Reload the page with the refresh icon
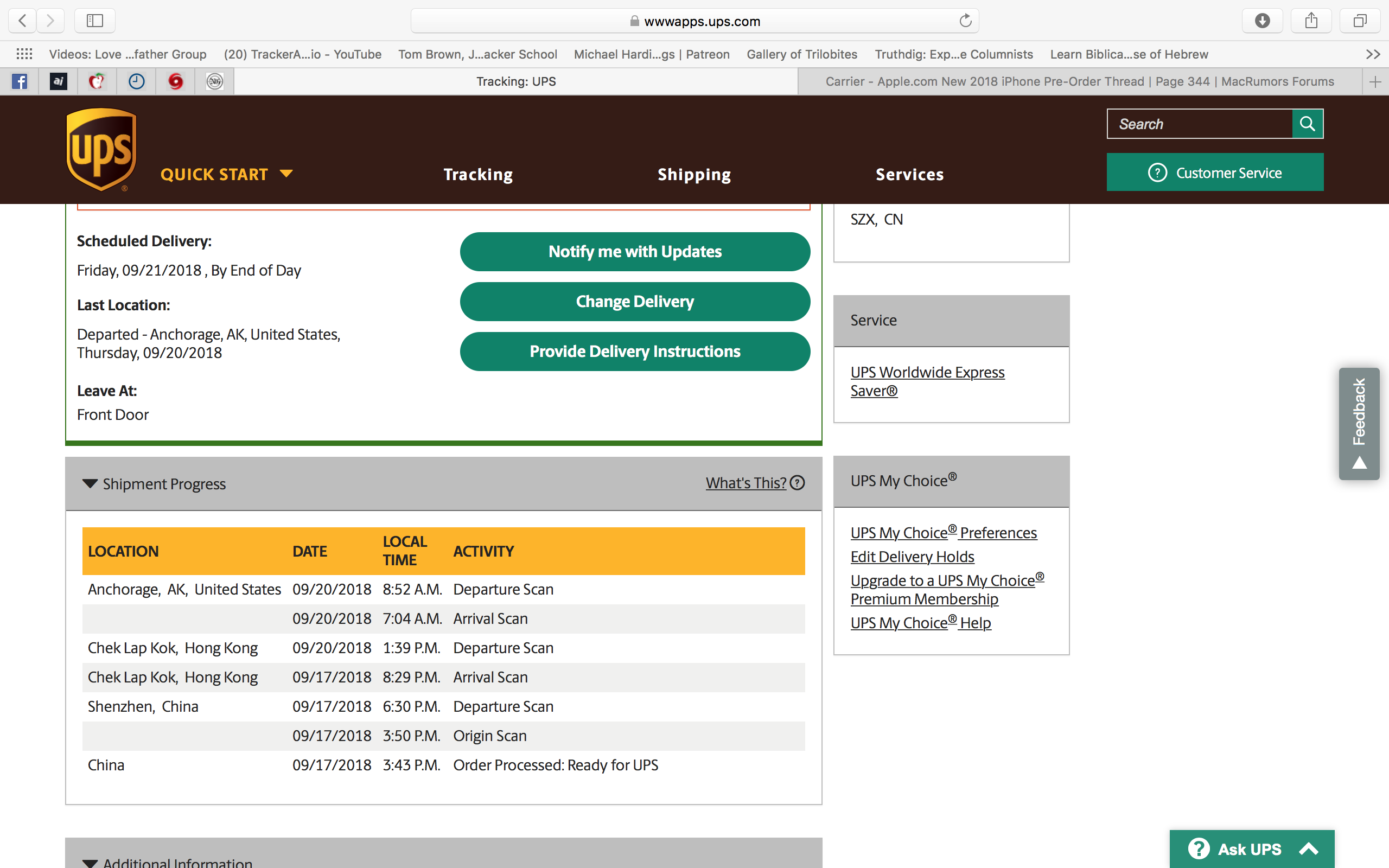Screen dimensions: 1389x868 click(965, 21)
